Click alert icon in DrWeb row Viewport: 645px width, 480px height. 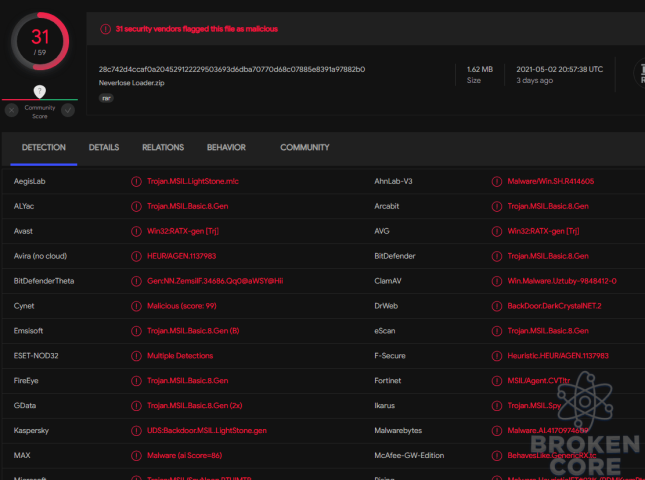click(x=497, y=306)
